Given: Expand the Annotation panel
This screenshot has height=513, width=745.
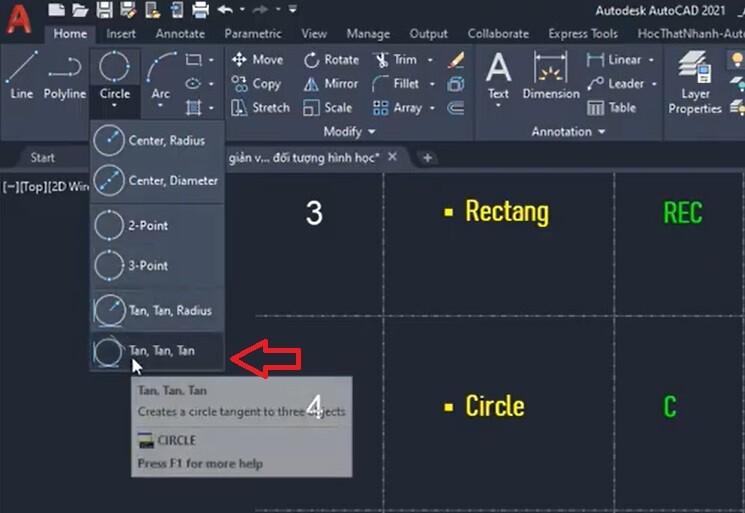Looking at the screenshot, I should (x=568, y=132).
